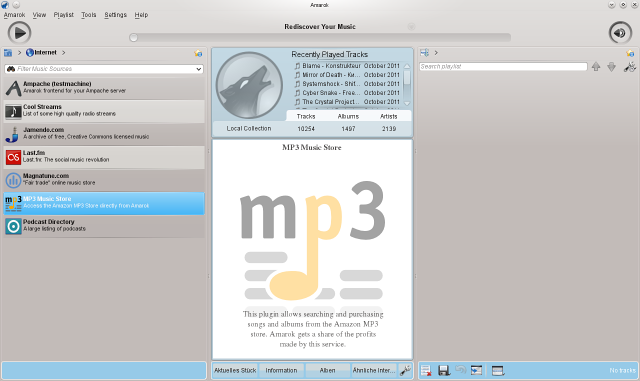Expand the chevron after the home icon
Image resolution: width=640 pixels, height=381 pixels.
19,53
